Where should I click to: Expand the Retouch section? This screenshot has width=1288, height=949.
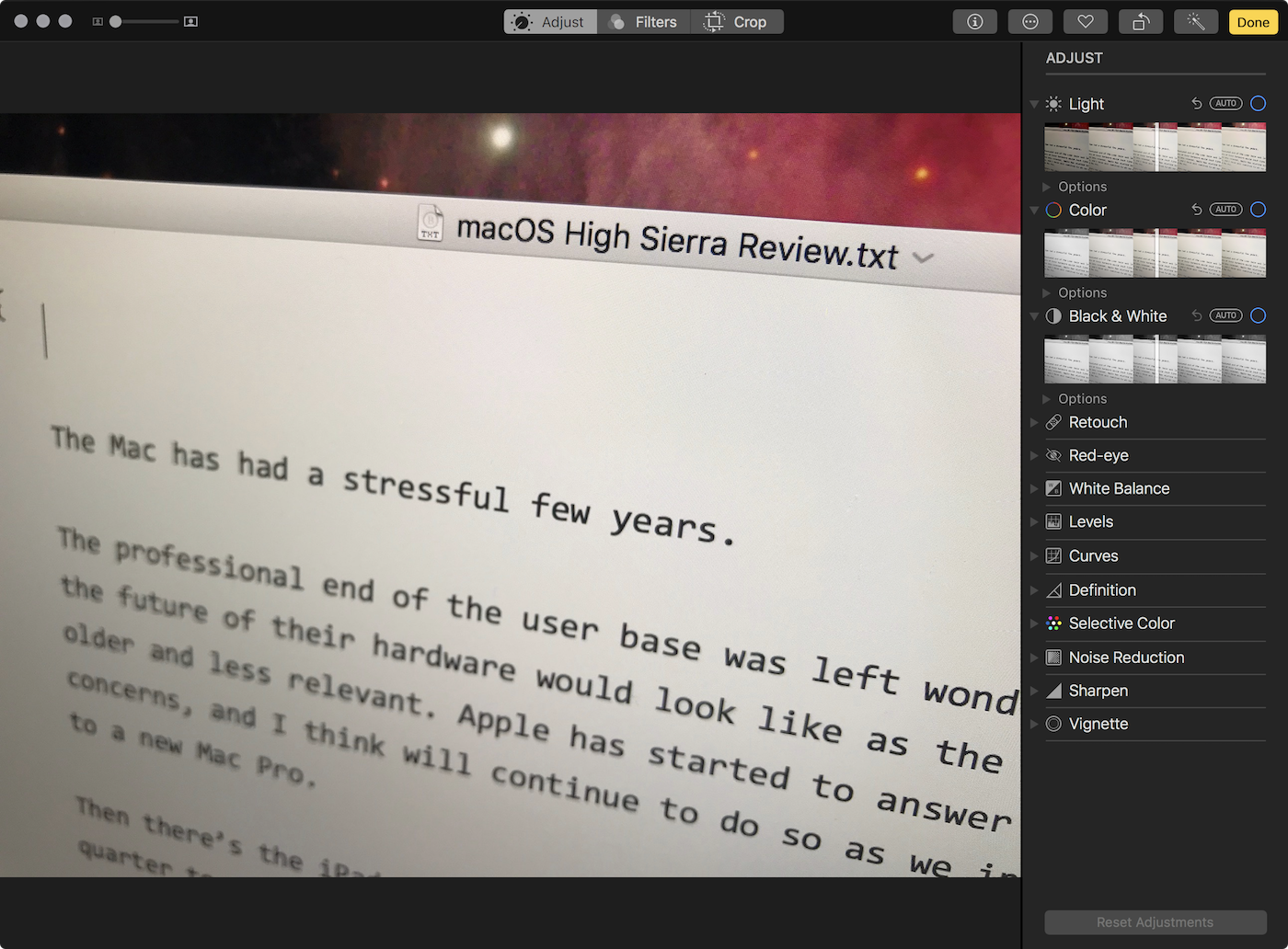[1034, 422]
